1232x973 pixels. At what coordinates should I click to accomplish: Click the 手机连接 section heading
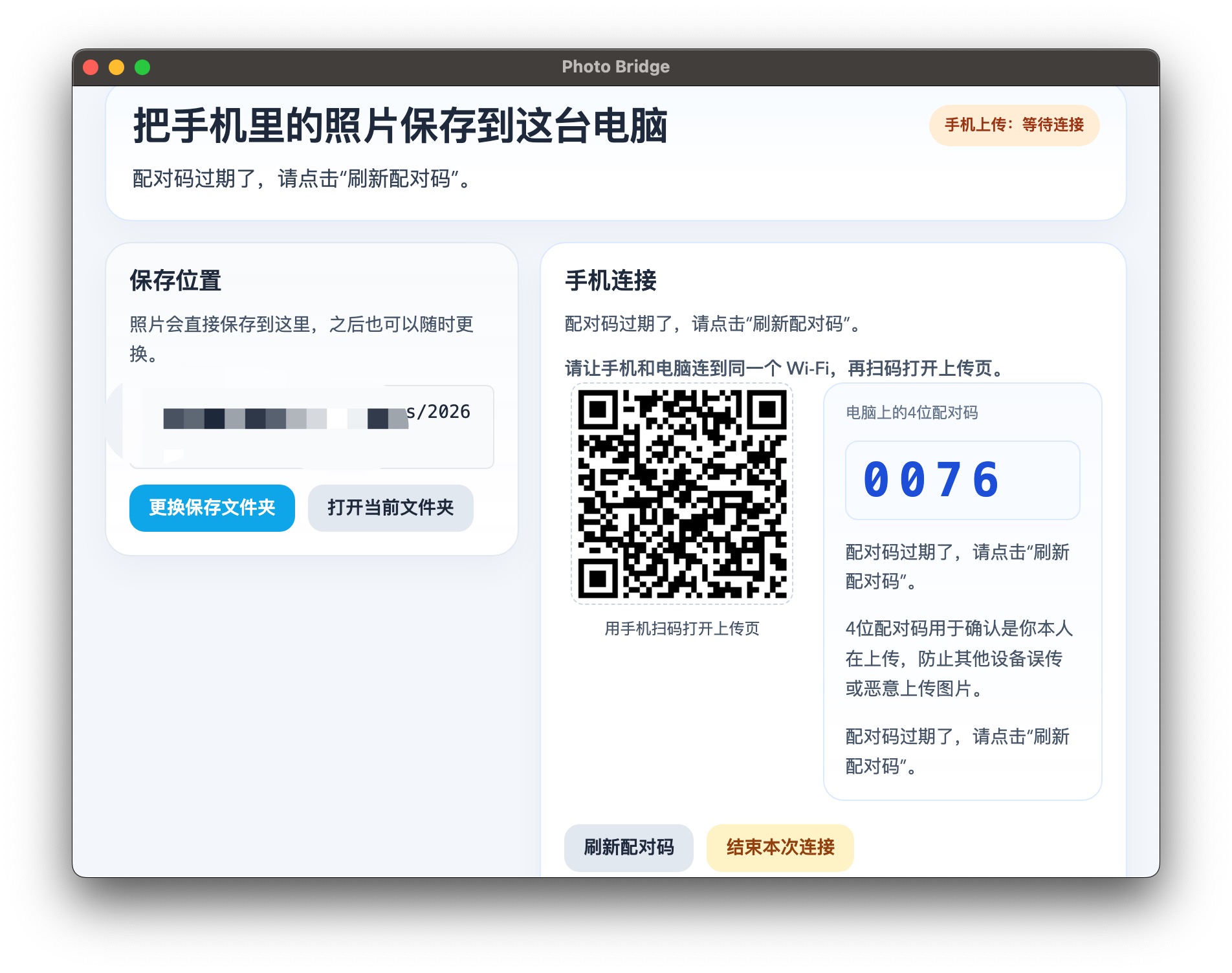click(610, 281)
